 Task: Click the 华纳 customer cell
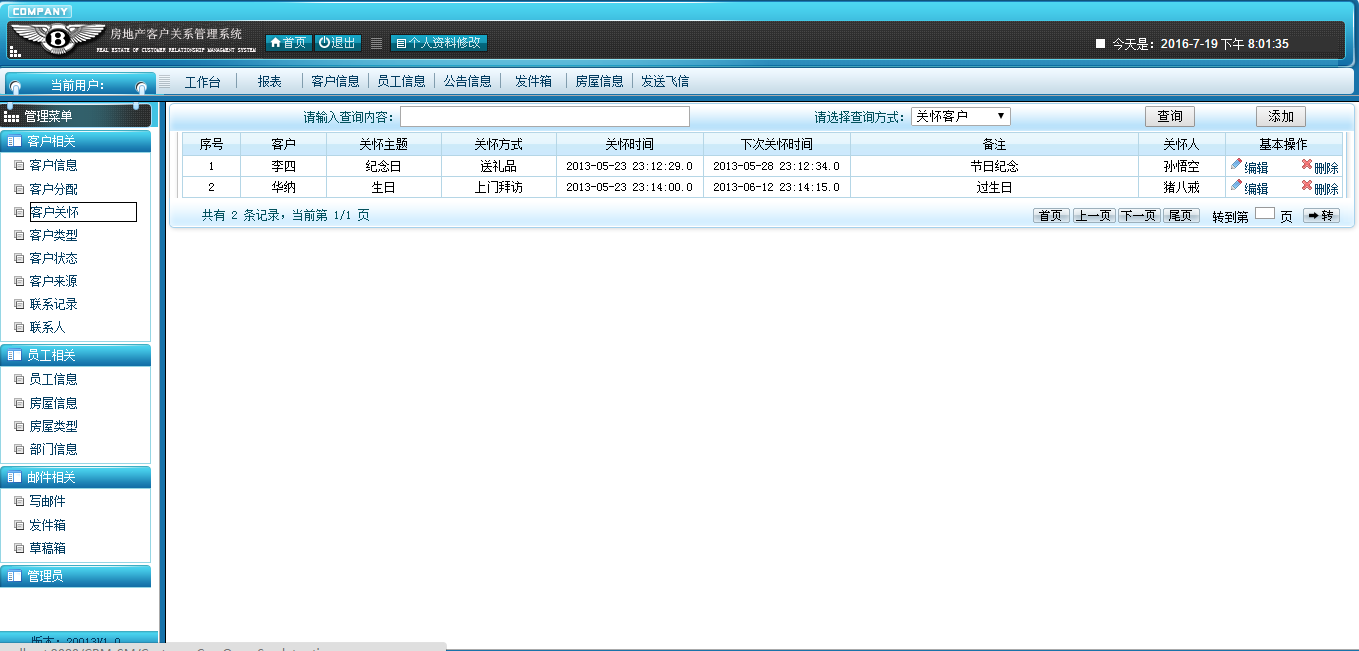click(284, 187)
